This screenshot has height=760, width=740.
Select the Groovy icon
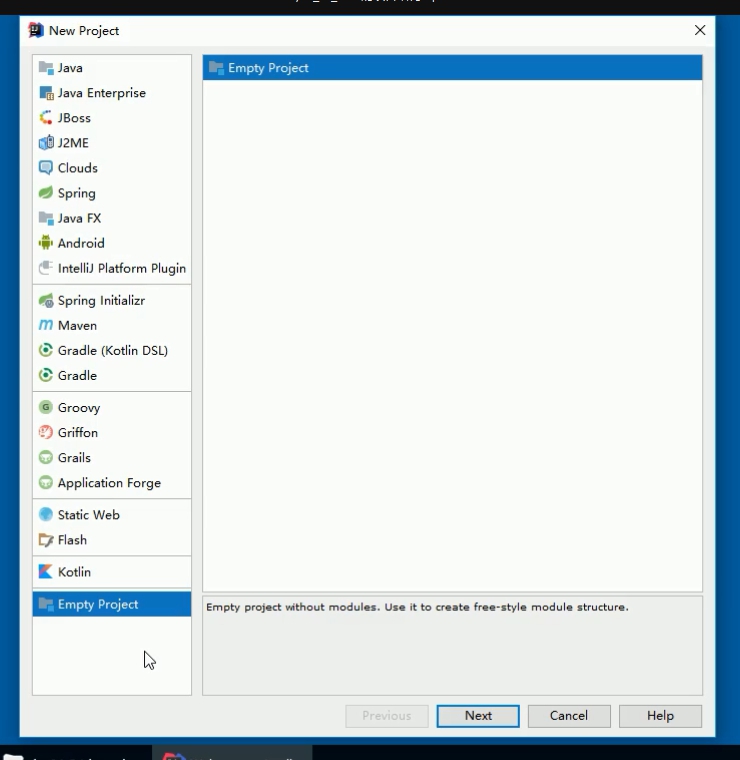point(46,408)
